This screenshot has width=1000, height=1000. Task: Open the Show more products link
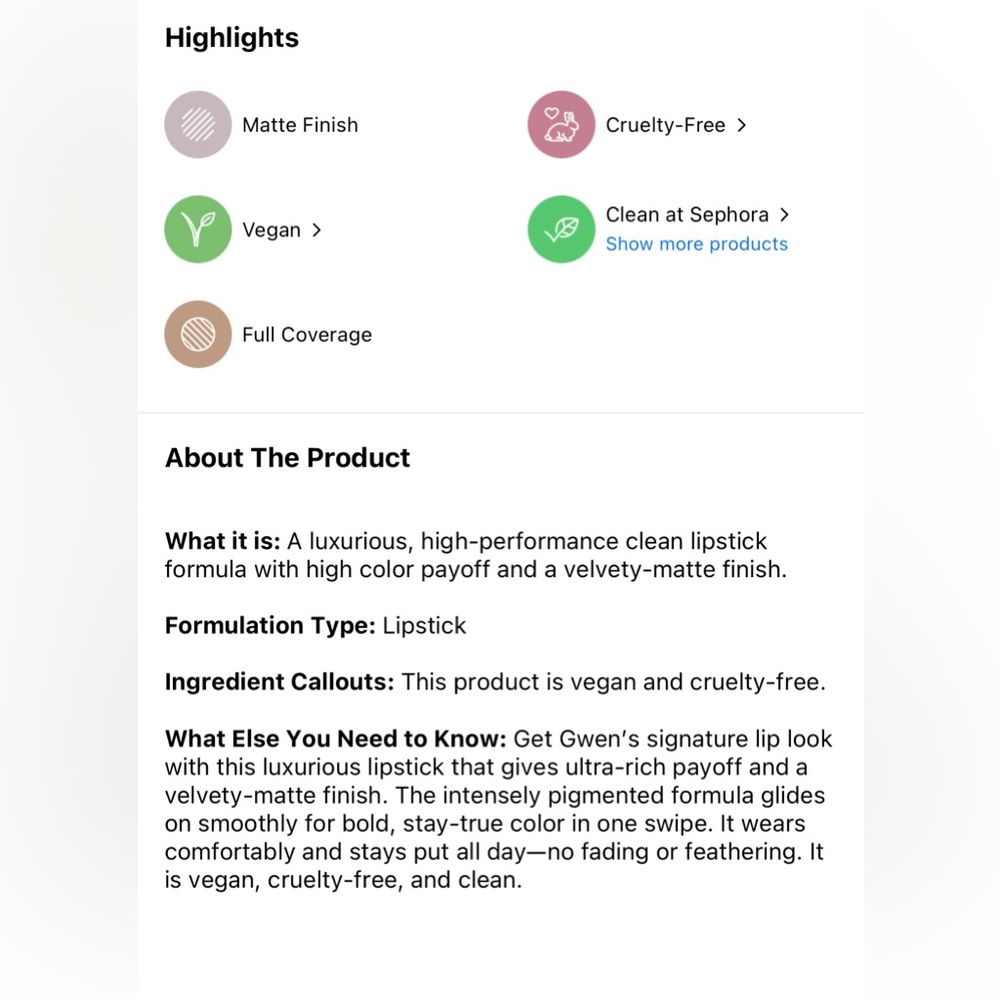[x=696, y=244]
